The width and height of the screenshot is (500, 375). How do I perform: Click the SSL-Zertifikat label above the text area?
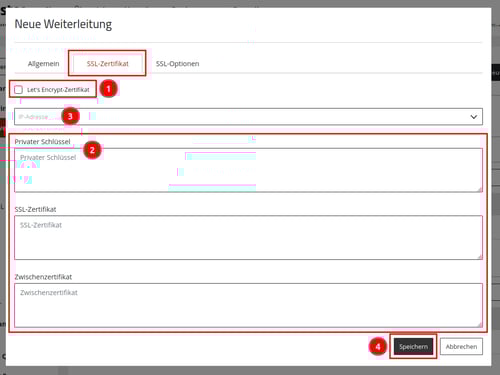point(35,209)
